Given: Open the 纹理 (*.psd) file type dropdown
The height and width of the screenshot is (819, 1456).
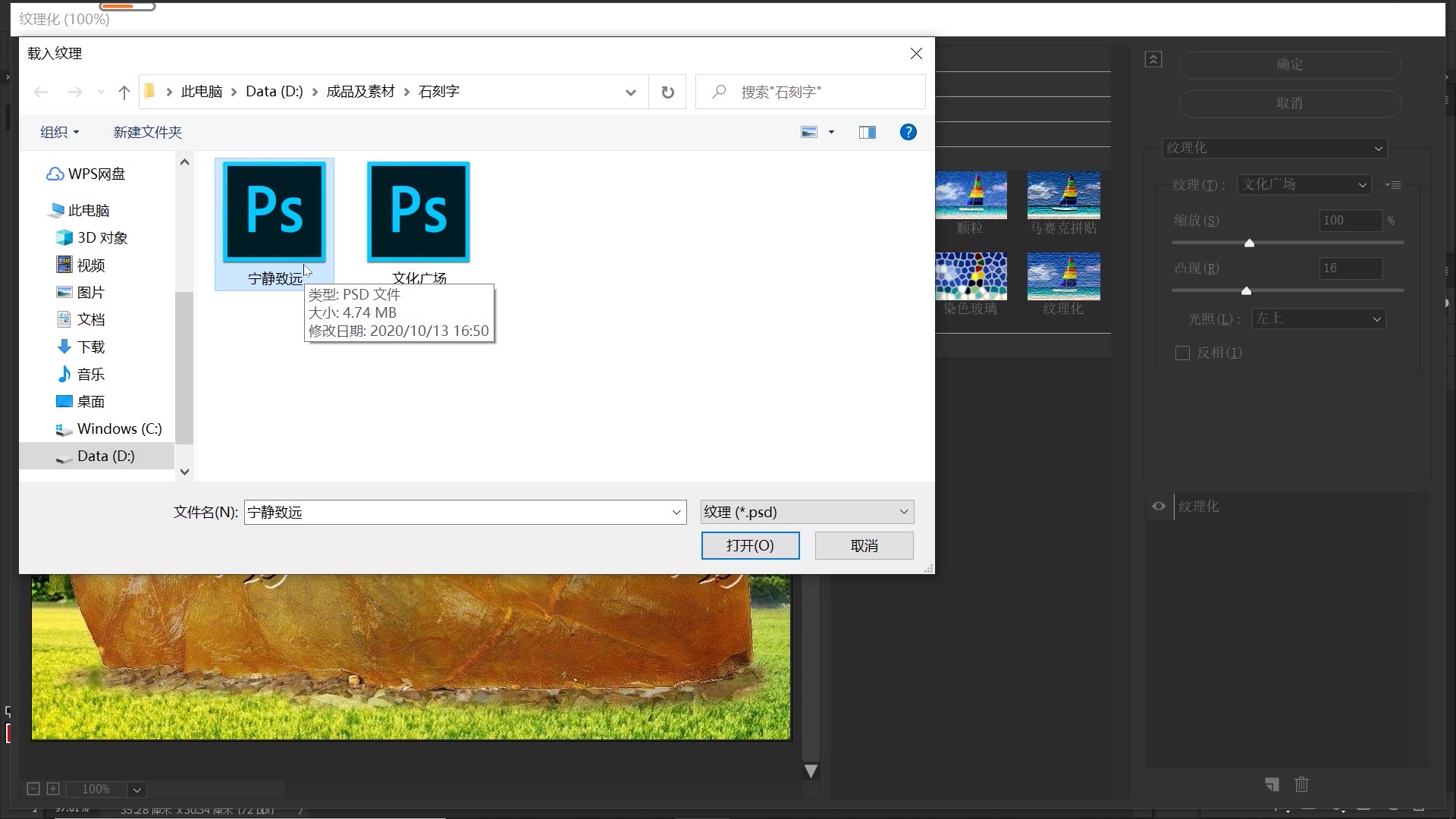Looking at the screenshot, I should coord(806,512).
